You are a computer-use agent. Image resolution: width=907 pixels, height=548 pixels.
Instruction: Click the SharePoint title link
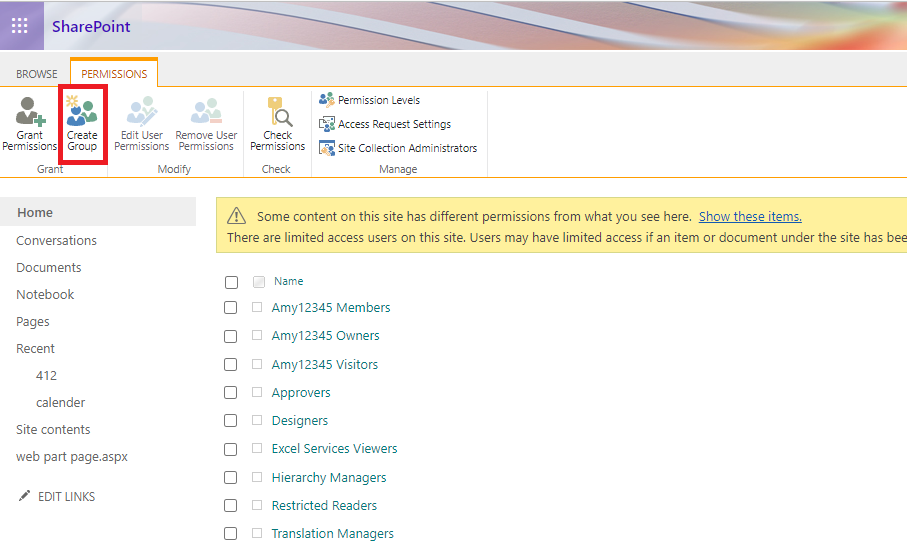91,27
